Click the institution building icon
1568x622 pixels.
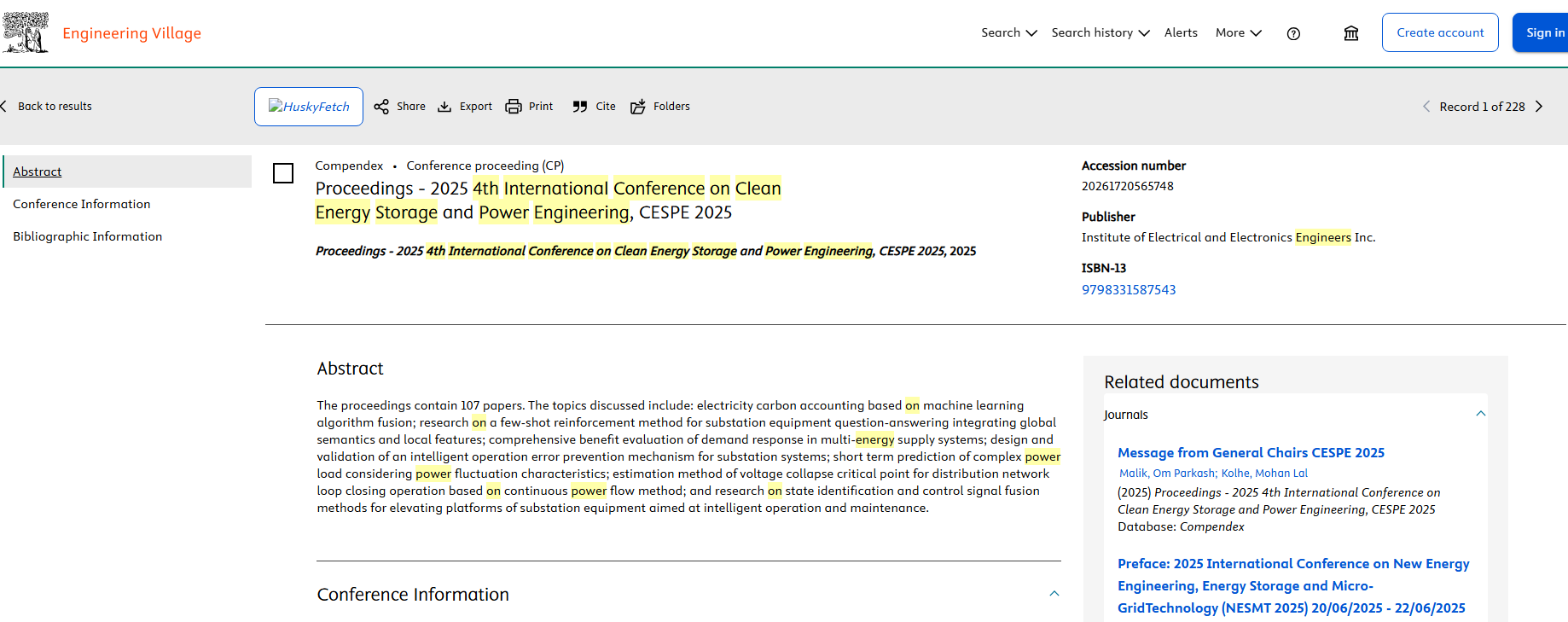pyautogui.click(x=1351, y=33)
